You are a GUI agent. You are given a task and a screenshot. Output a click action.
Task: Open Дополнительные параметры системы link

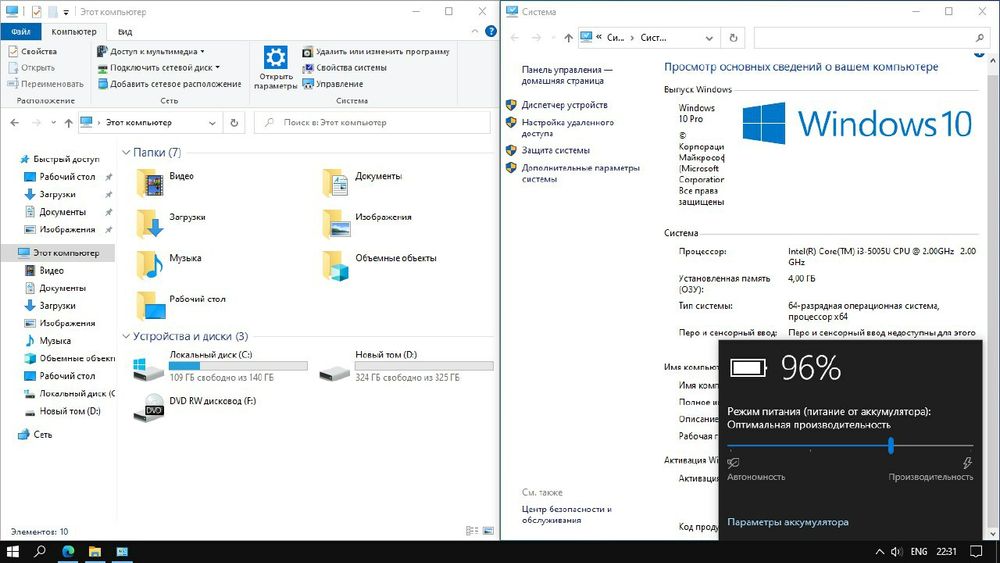coord(580,173)
